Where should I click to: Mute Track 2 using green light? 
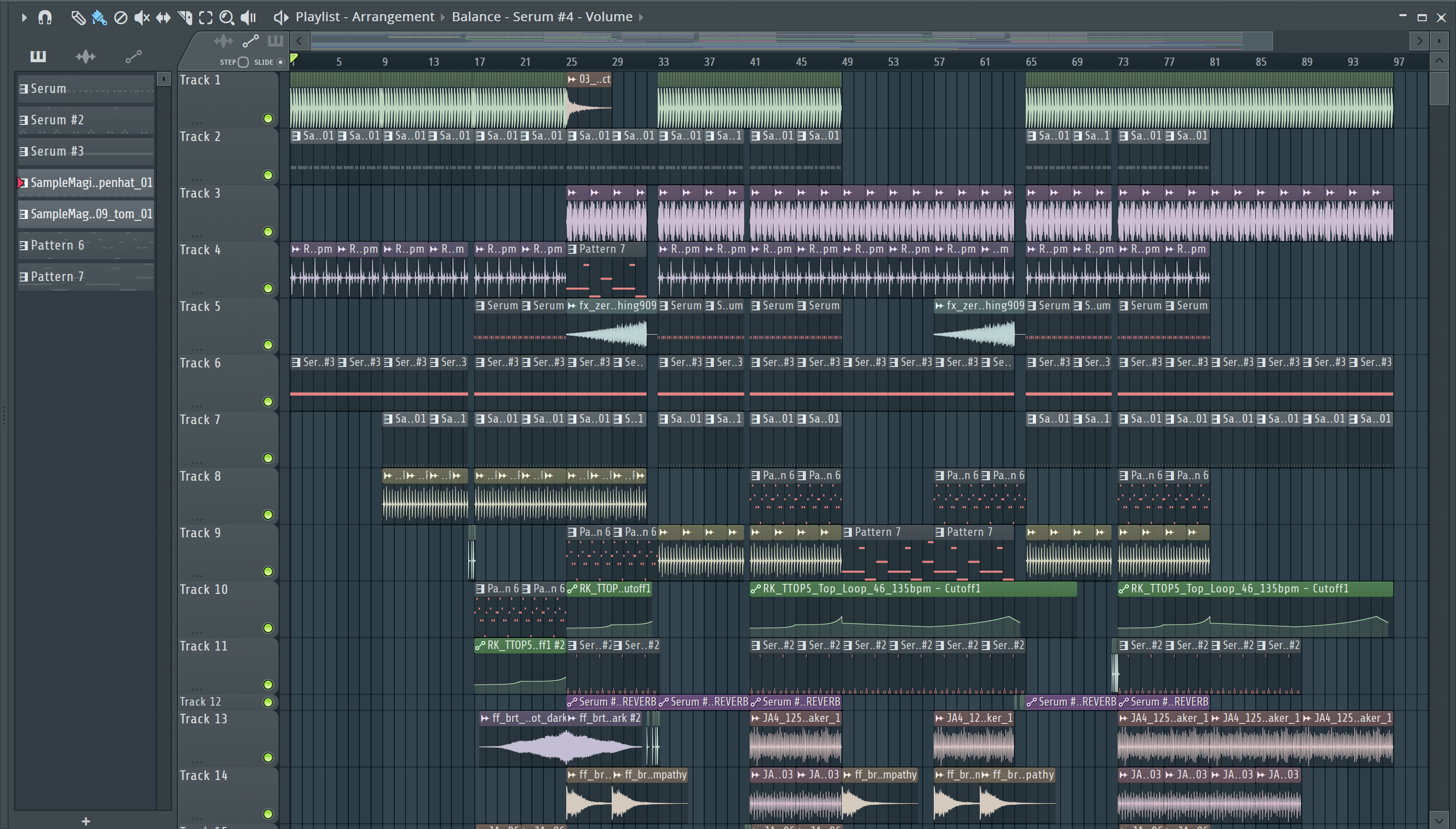(267, 175)
